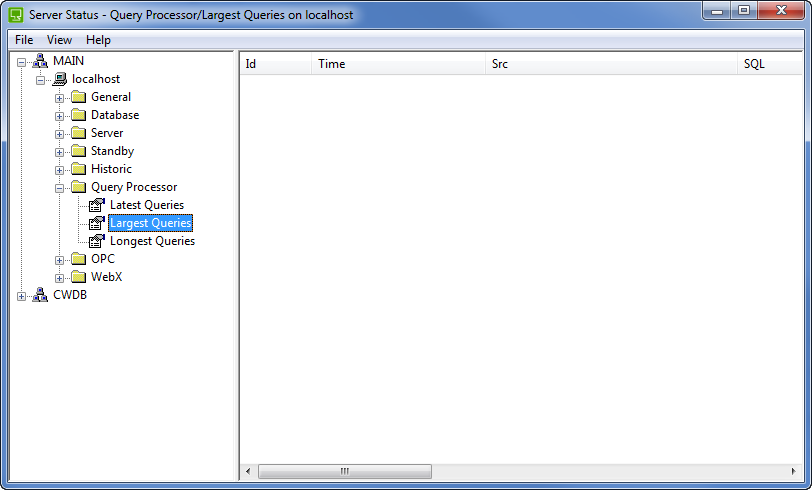Select the Standby label

[112, 151]
